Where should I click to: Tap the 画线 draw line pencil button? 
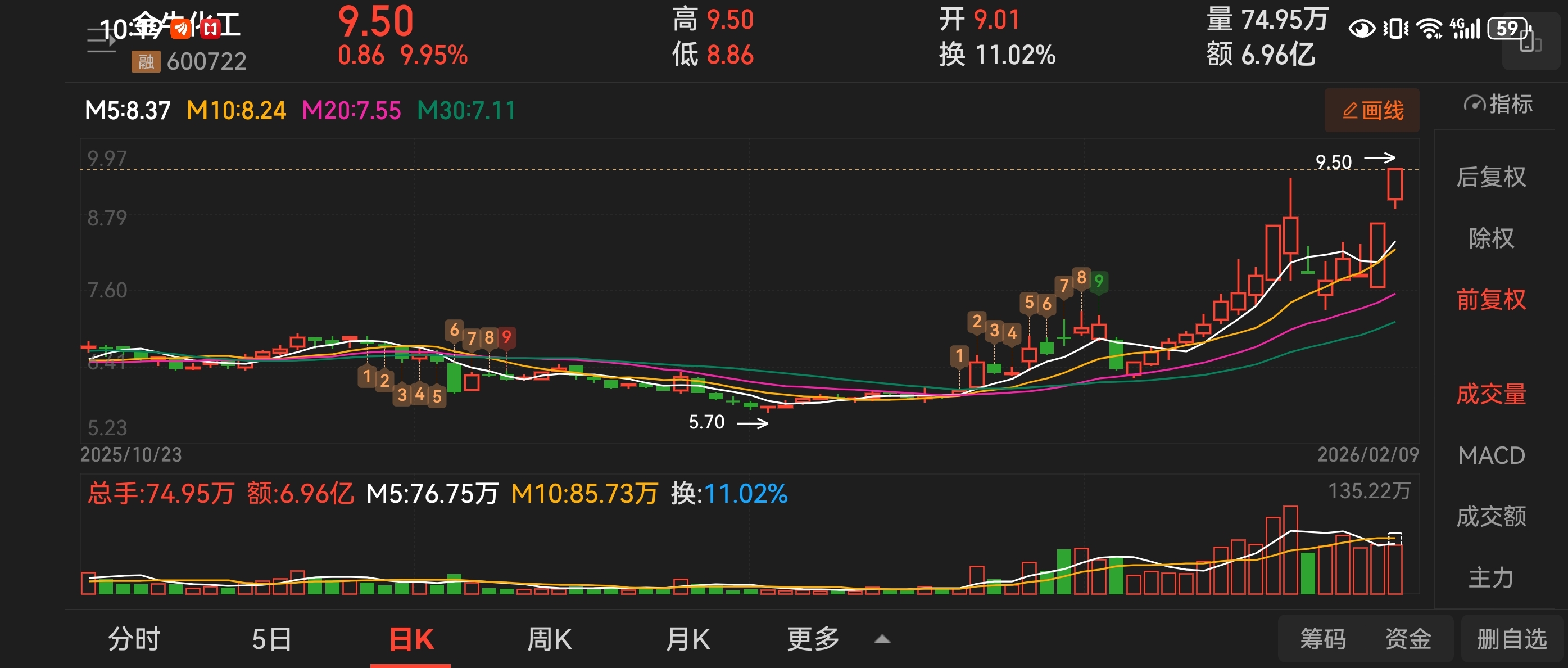tap(1372, 111)
